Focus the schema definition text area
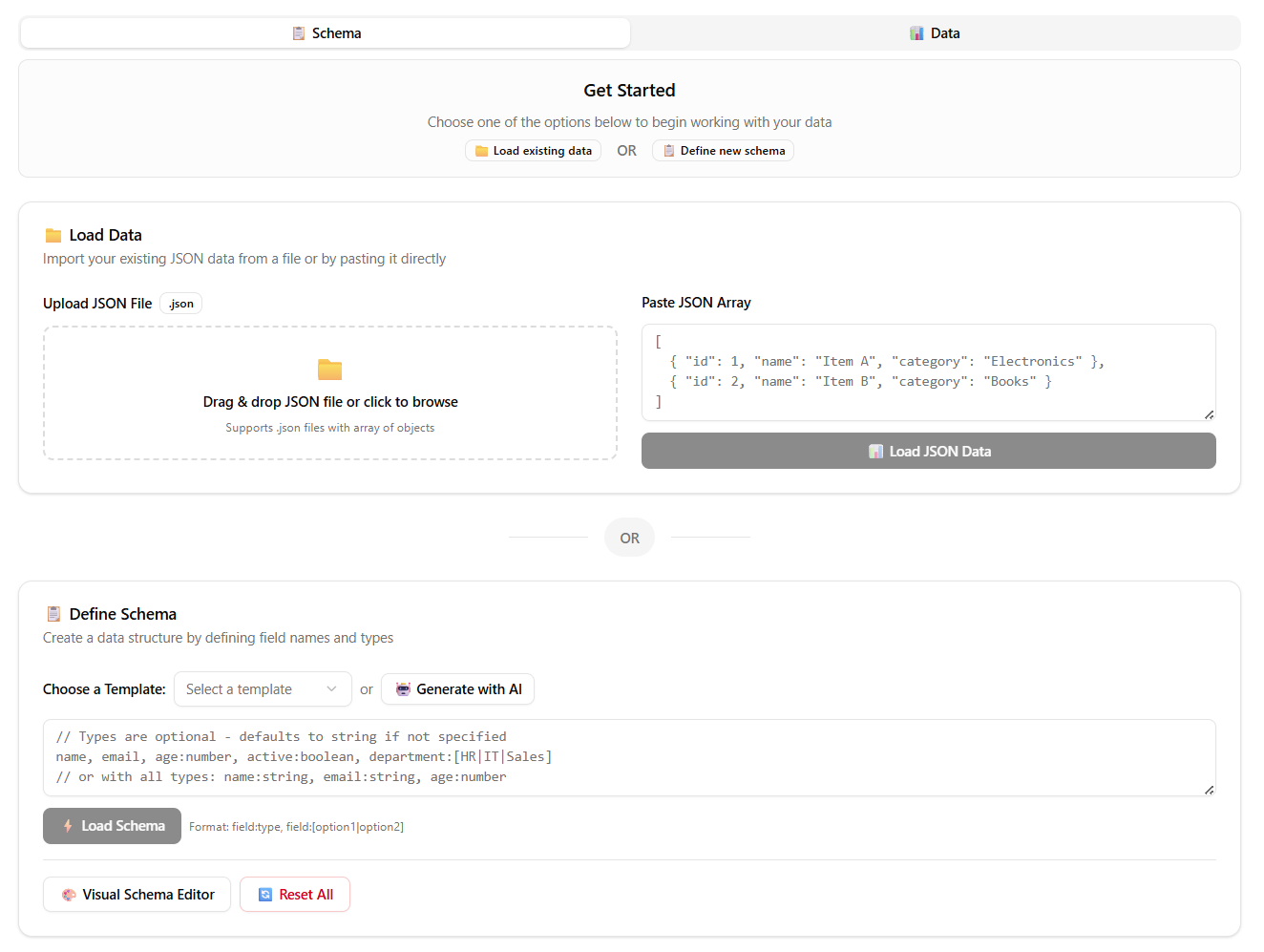The image size is (1264, 952). [628, 757]
